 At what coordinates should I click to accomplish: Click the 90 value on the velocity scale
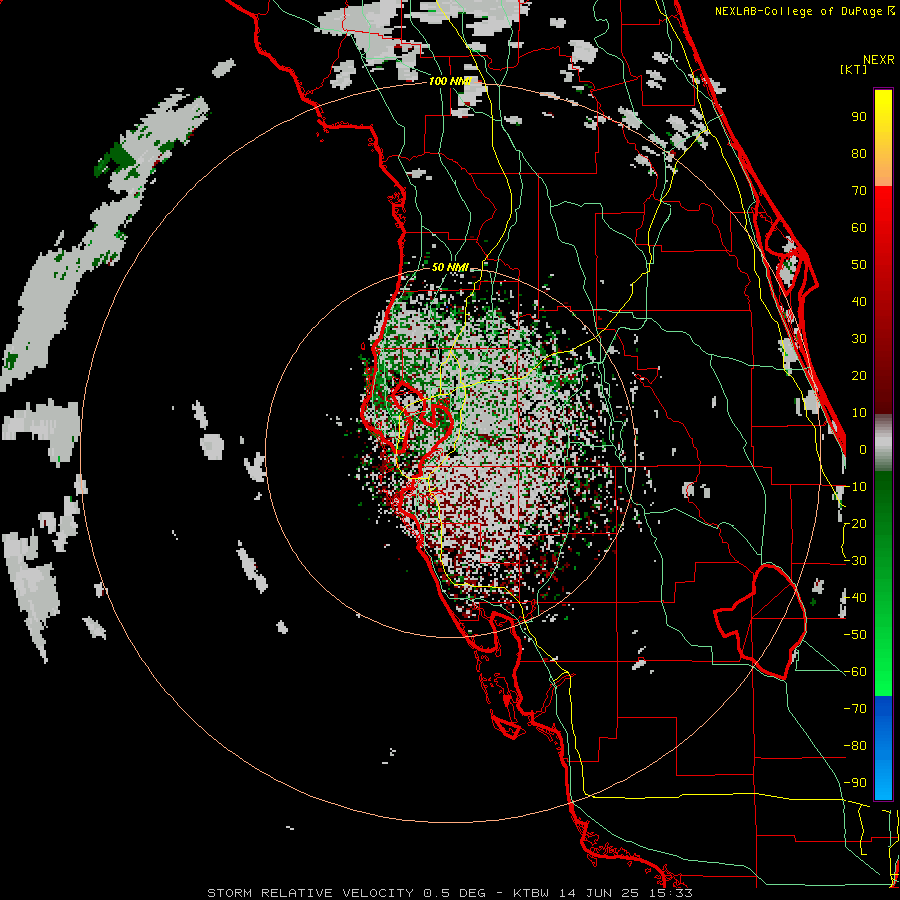859,117
